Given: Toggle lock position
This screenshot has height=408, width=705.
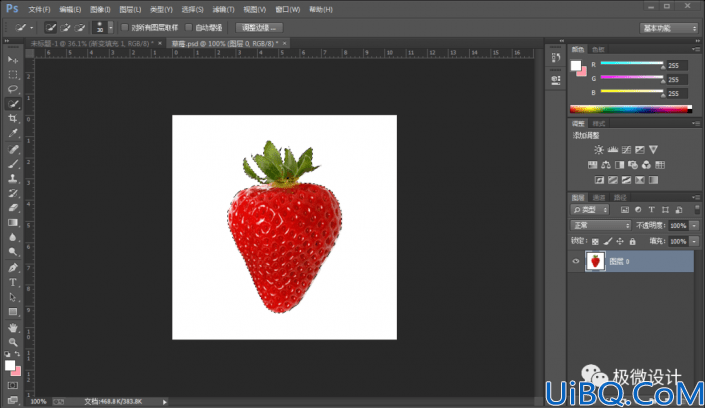Looking at the screenshot, I should pyautogui.click(x=620, y=242).
